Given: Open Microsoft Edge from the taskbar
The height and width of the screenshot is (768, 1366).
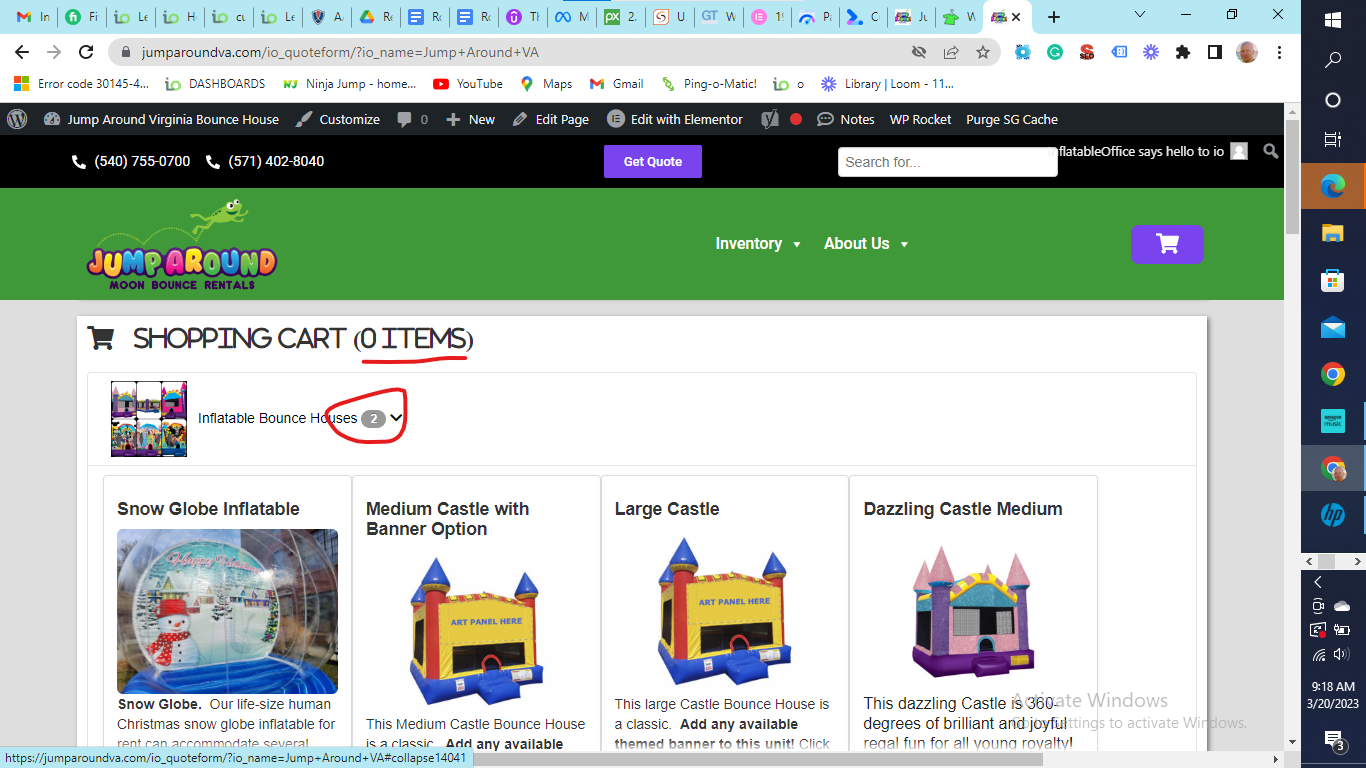Looking at the screenshot, I should click(x=1332, y=185).
